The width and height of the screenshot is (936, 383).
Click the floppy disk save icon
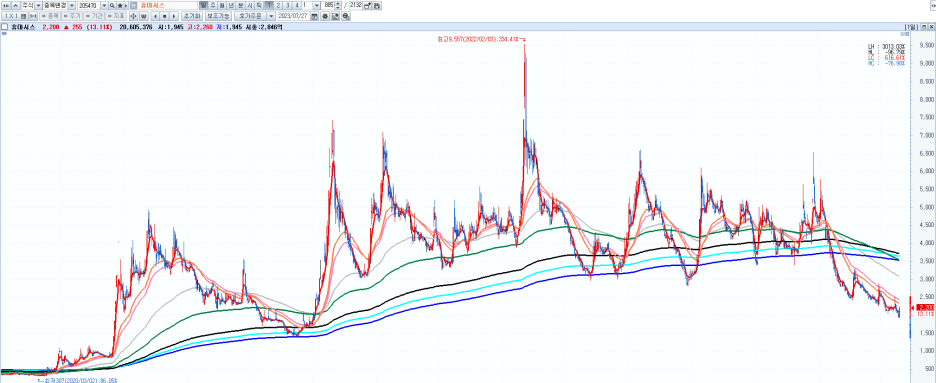tap(376, 5)
